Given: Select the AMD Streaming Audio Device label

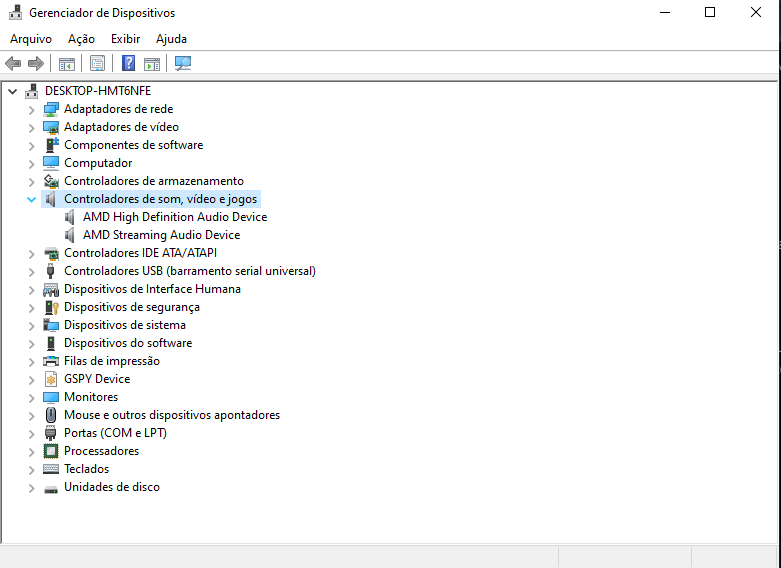Looking at the screenshot, I should click(x=161, y=235).
